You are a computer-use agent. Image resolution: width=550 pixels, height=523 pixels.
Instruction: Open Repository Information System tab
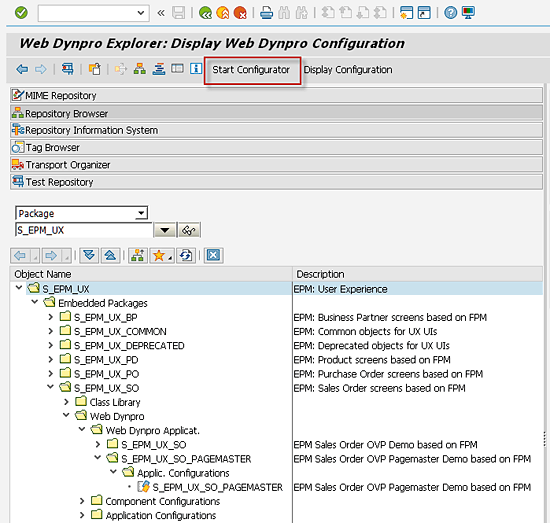click(x=276, y=130)
